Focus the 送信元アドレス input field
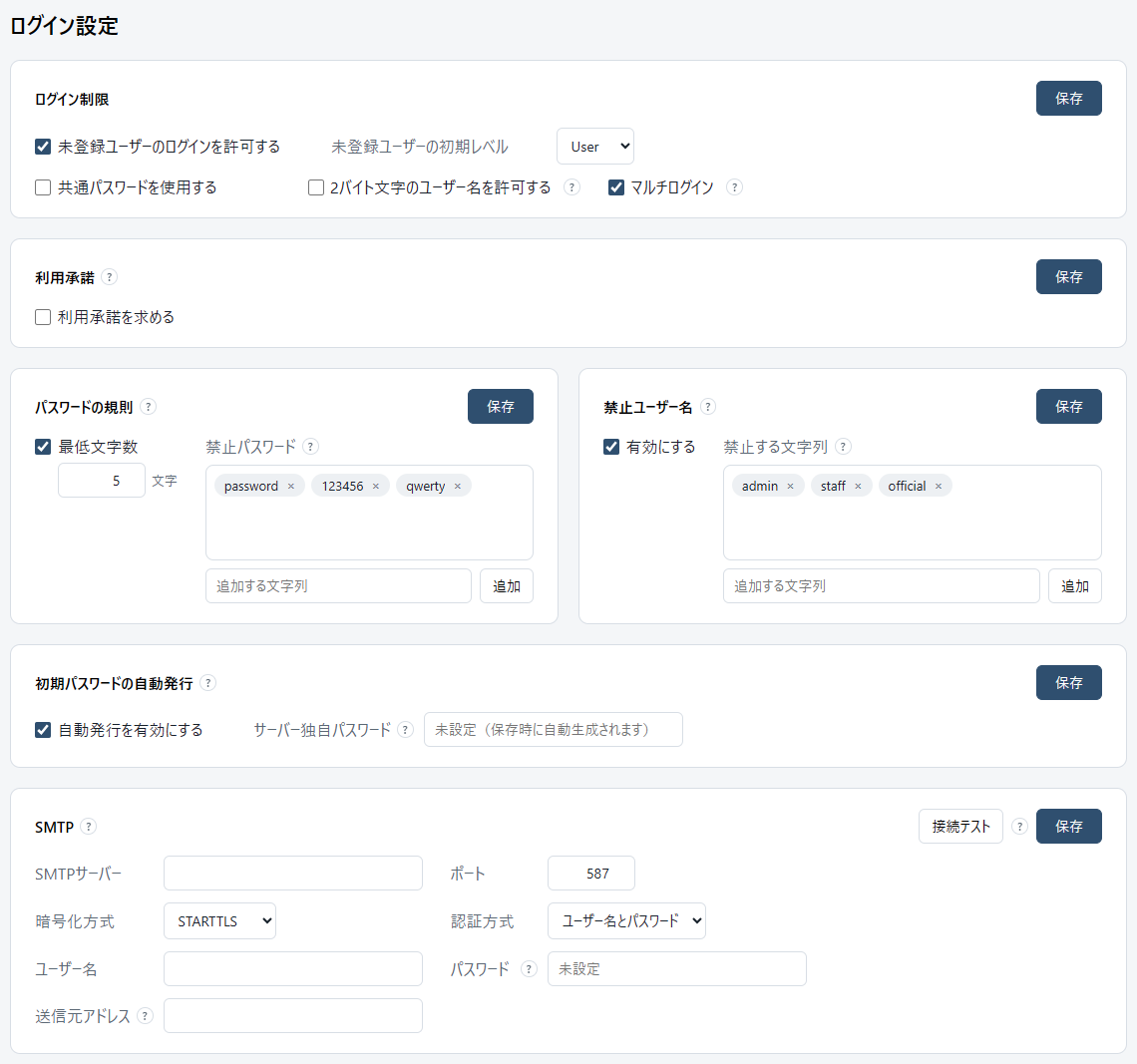Viewport: 1137px width, 1064px height. (x=293, y=1016)
